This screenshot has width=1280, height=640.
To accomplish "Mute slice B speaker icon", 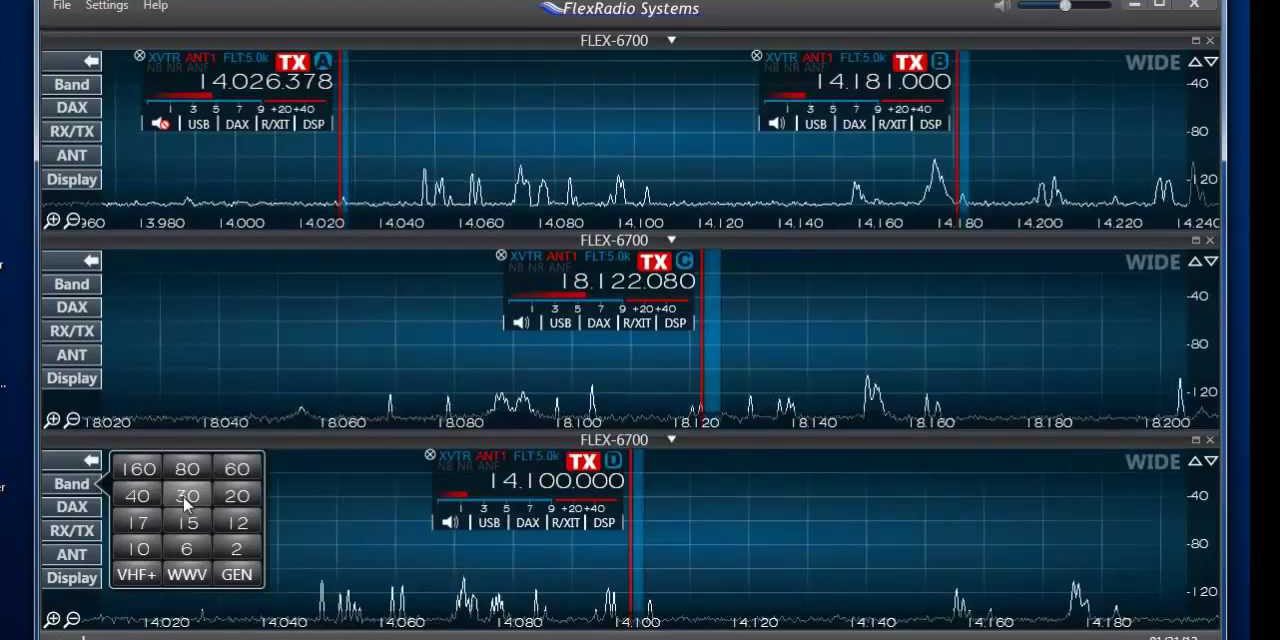I will point(778,124).
